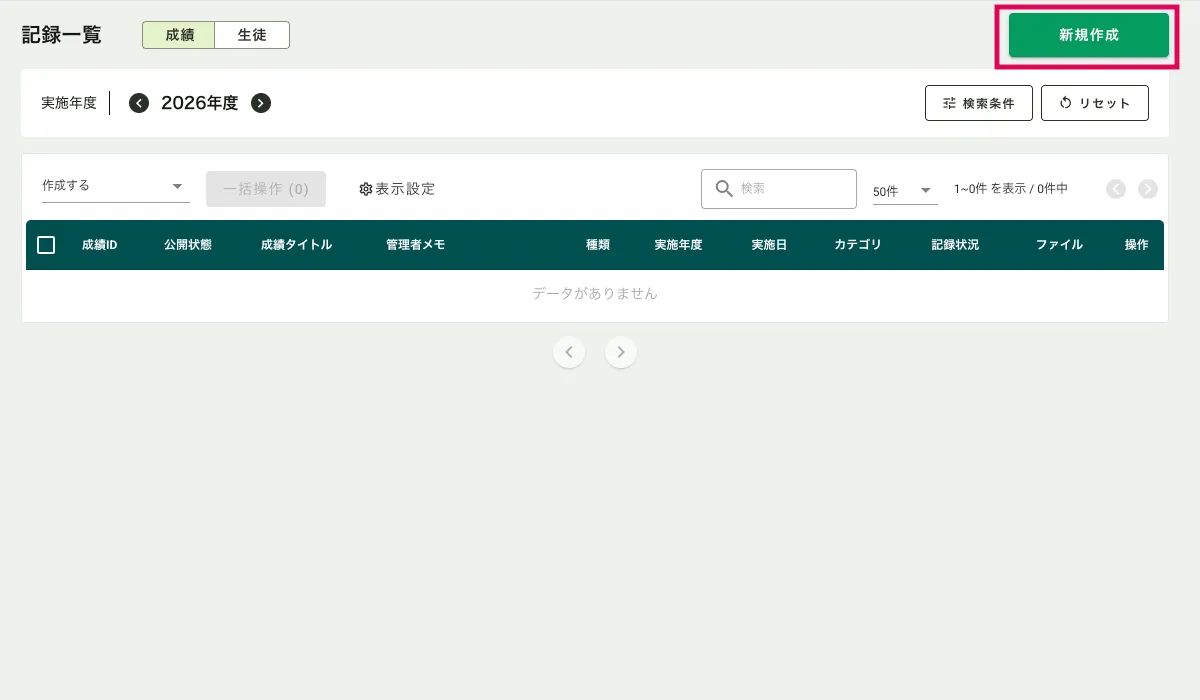Toggle the select-all checkbox in table header

point(46,245)
